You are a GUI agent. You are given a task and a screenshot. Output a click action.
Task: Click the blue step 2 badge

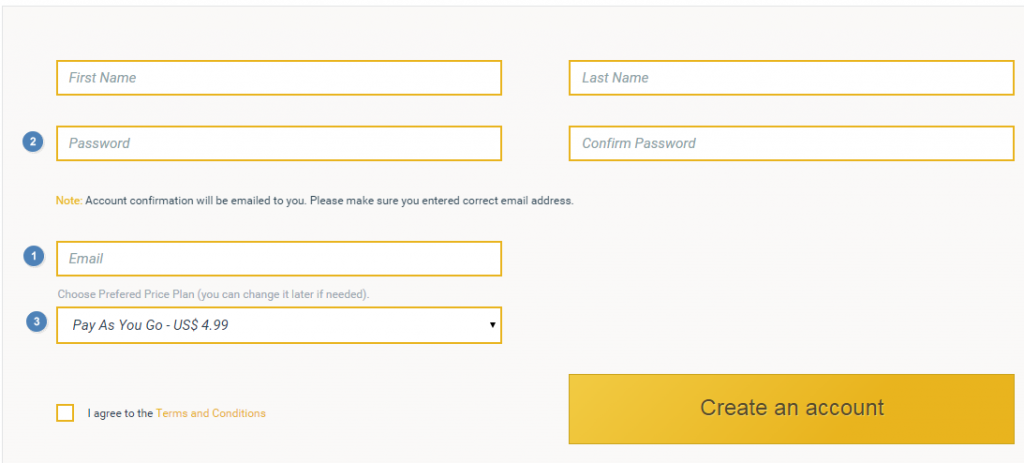click(x=33, y=141)
